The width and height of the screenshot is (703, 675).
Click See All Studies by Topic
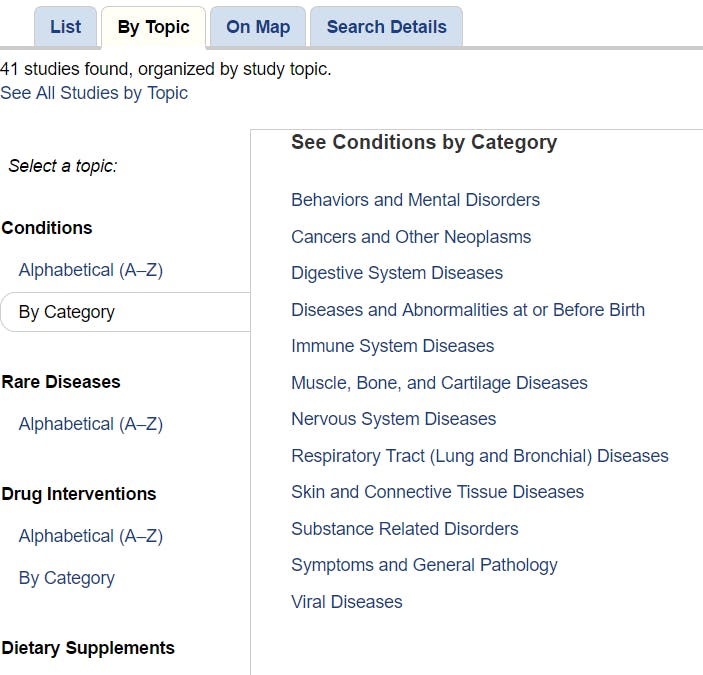[94, 93]
